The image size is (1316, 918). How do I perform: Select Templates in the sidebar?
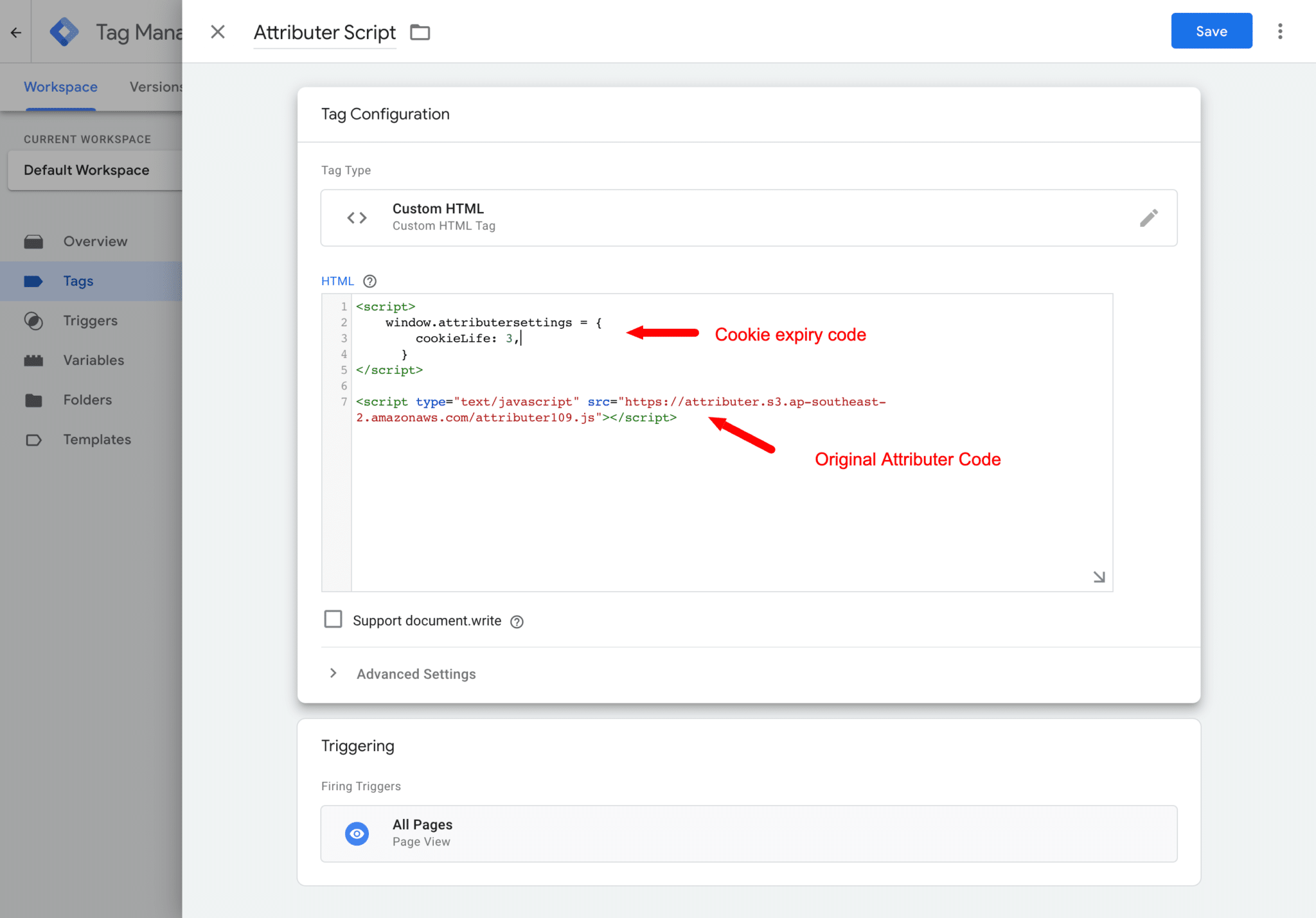pyautogui.click(x=96, y=439)
